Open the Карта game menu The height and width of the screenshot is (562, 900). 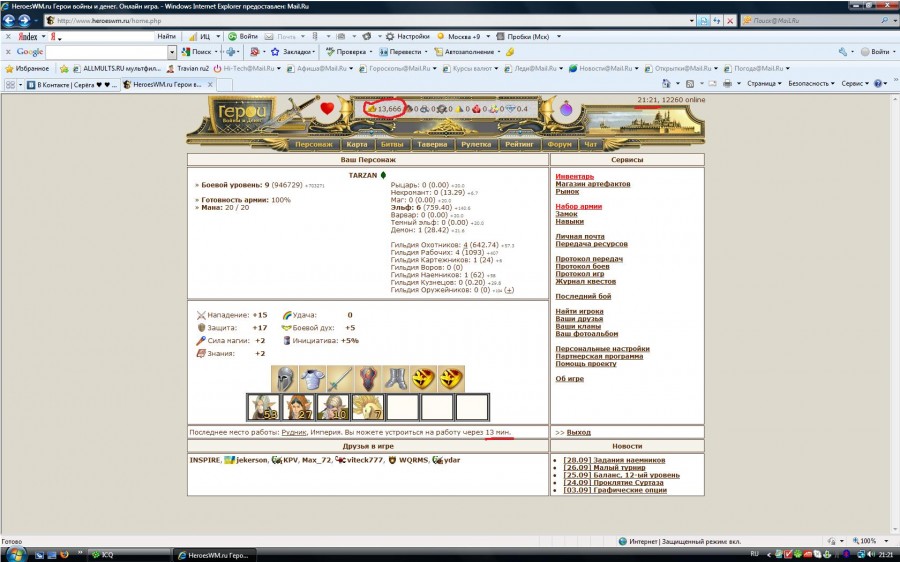coord(356,145)
